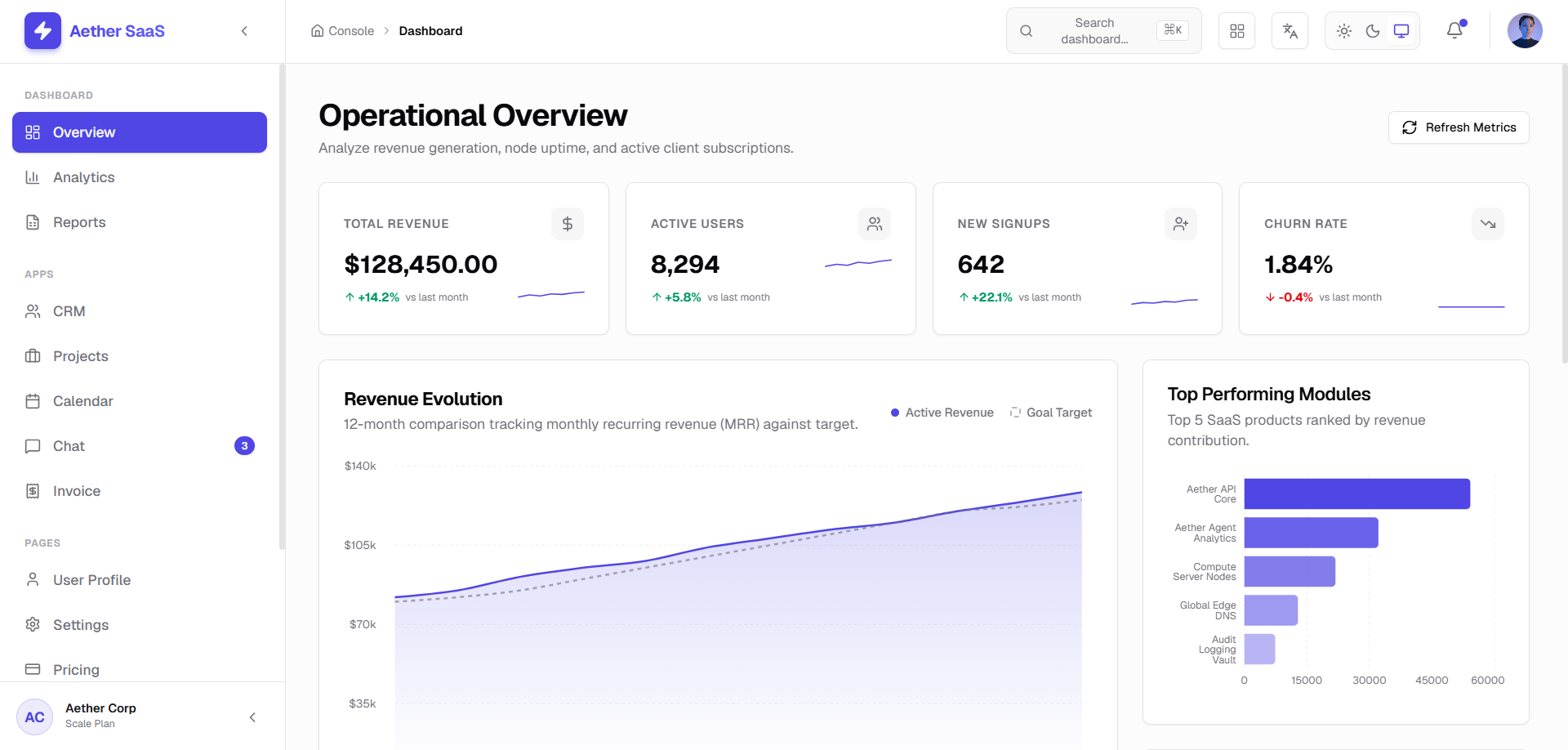The width and height of the screenshot is (1568, 750).
Task: Click the add-user icon on New Signups
Action: 1181,224
